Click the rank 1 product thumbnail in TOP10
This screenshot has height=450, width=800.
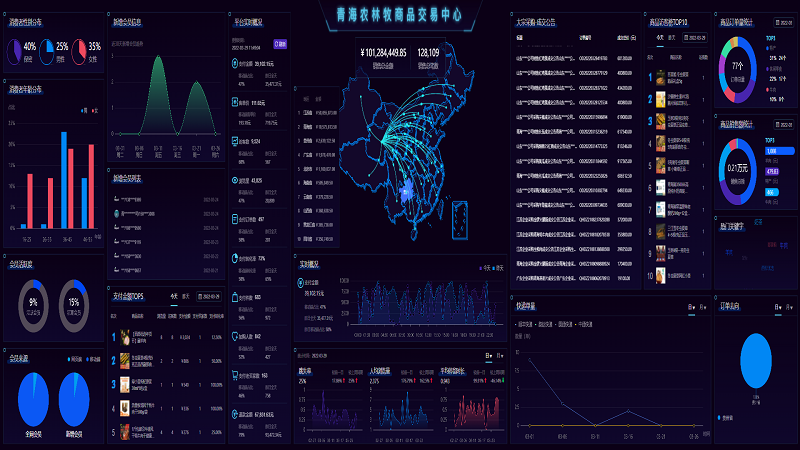[660, 75]
